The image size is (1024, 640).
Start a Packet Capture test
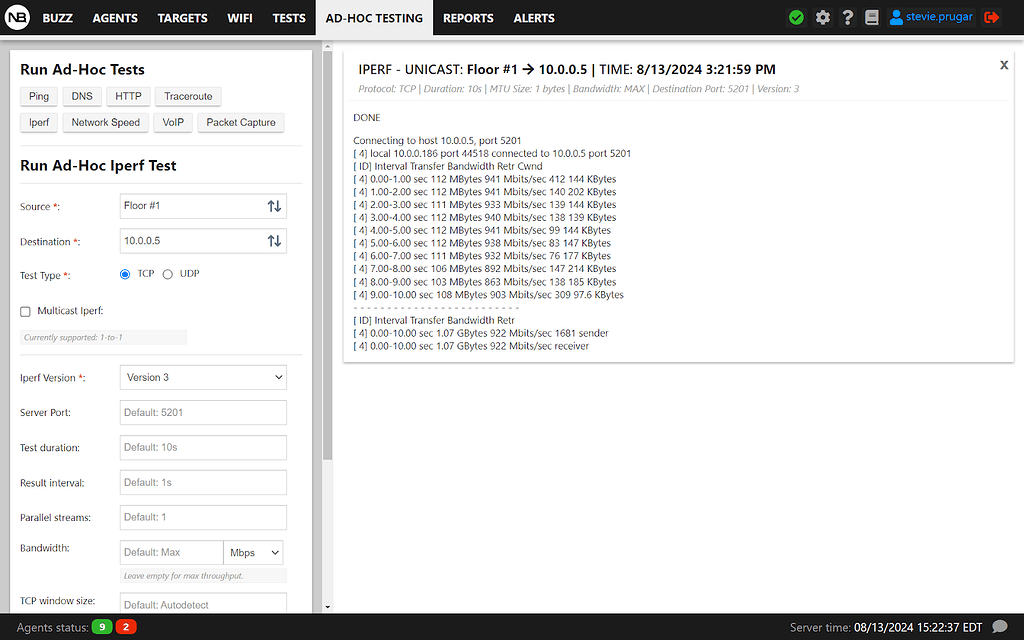click(x=240, y=122)
